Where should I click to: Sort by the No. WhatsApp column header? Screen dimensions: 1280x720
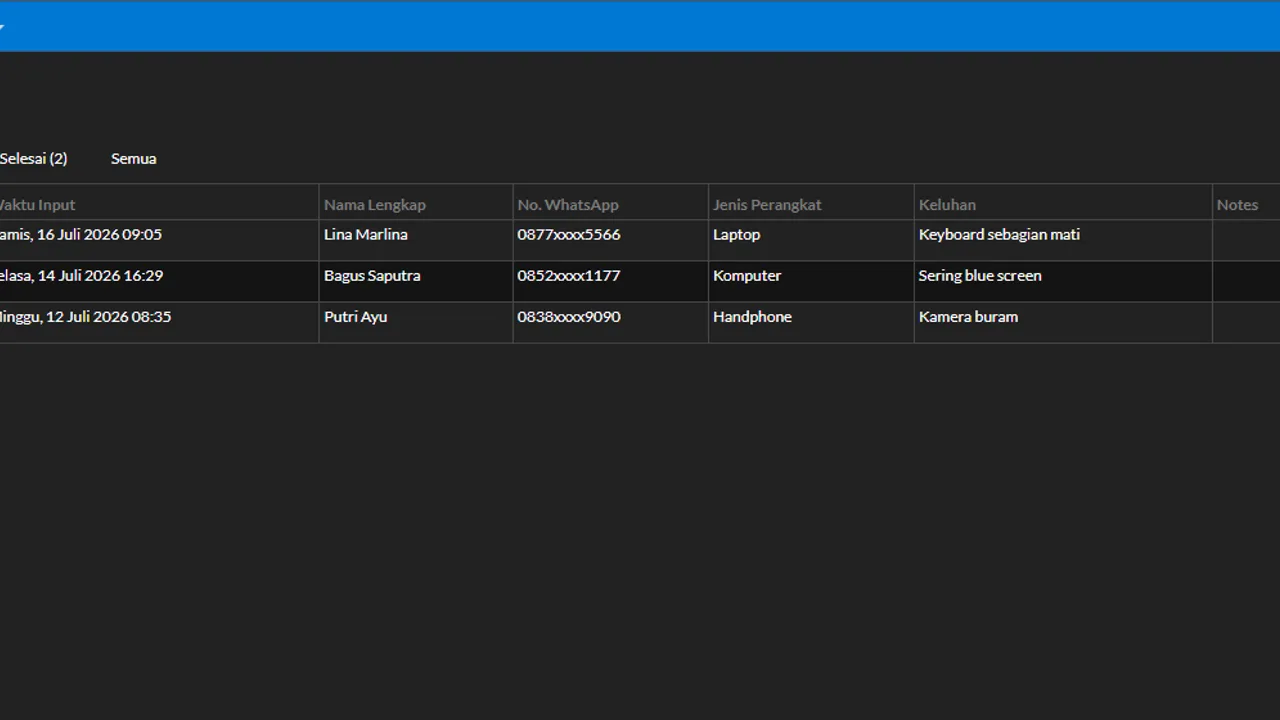pos(568,204)
